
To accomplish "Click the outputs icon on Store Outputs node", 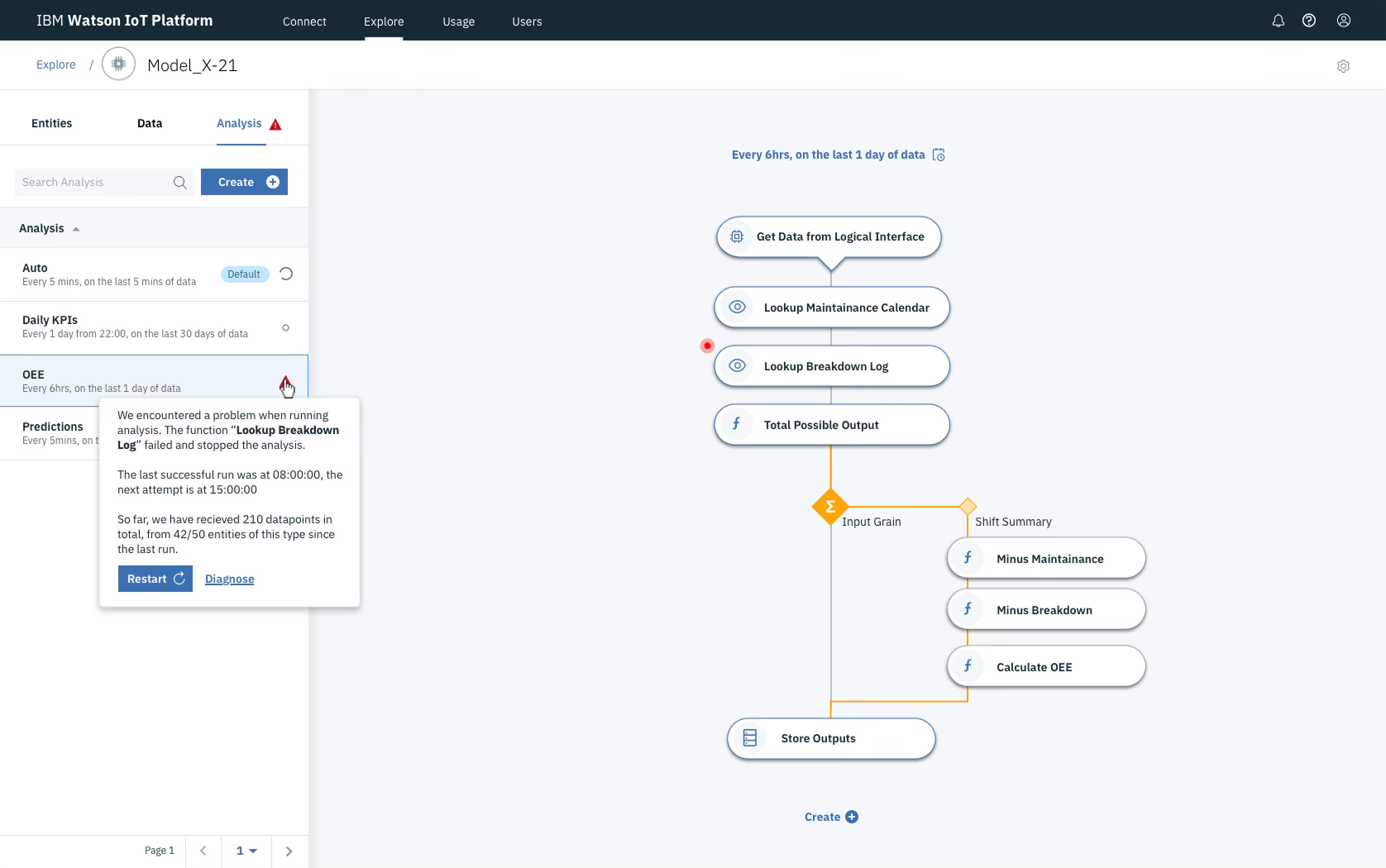I will [x=750, y=737].
